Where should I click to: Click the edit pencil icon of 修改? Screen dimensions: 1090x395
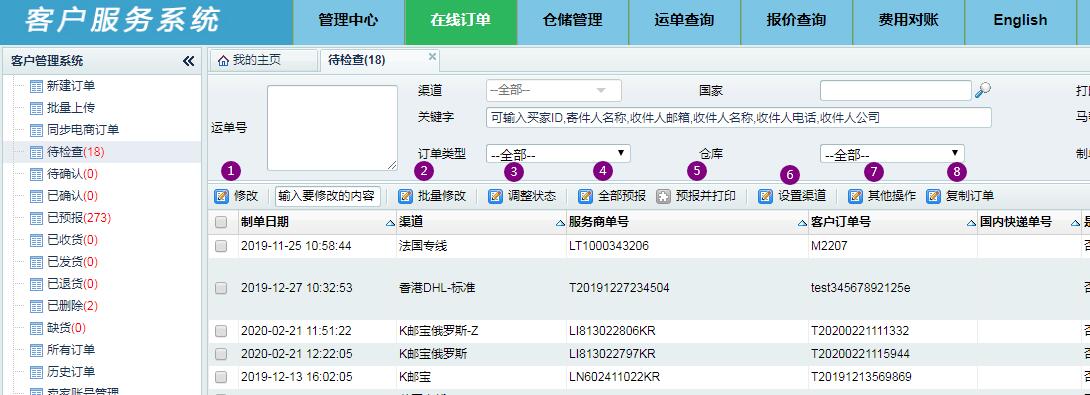point(222,196)
